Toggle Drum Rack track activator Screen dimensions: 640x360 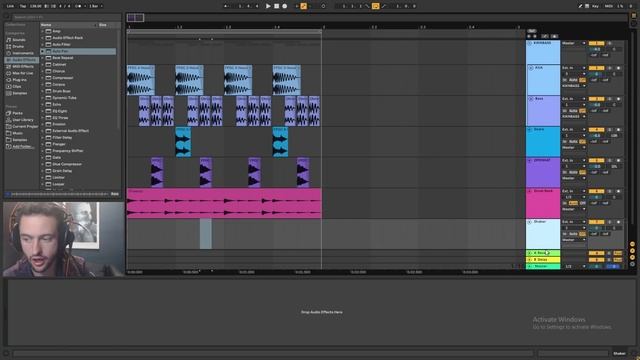596,191
